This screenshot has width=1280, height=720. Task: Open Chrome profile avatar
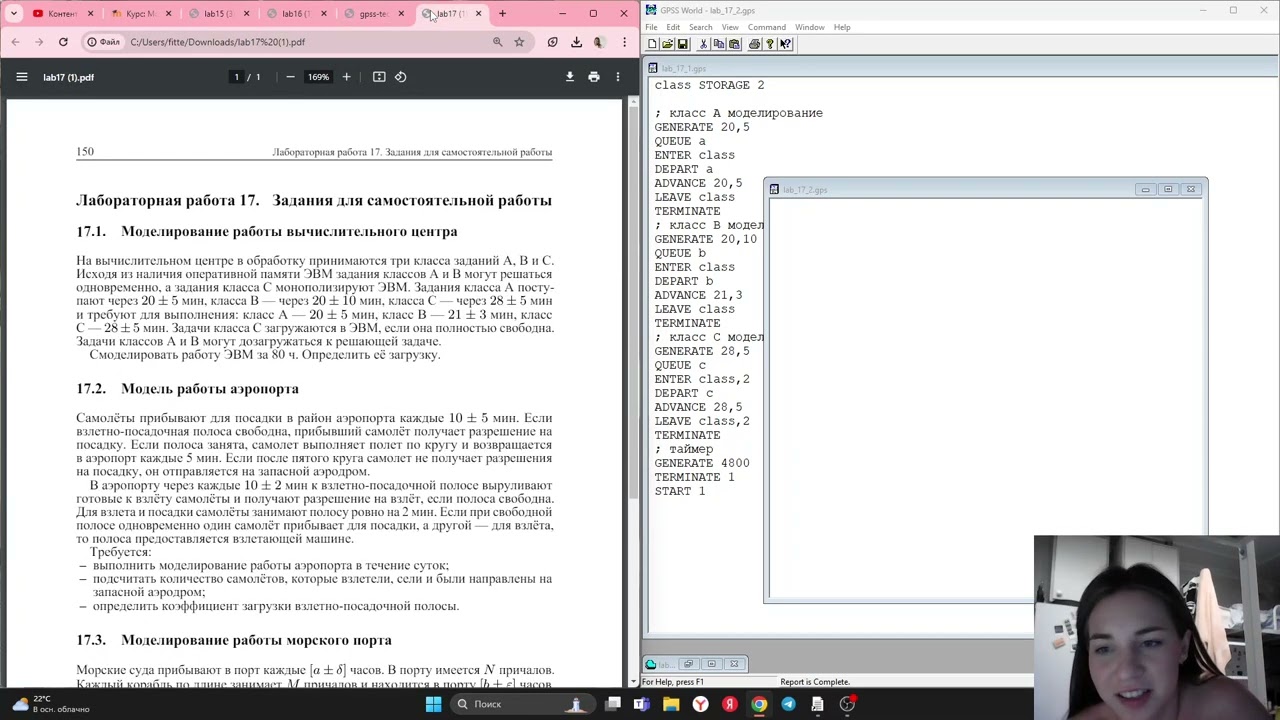tap(599, 42)
